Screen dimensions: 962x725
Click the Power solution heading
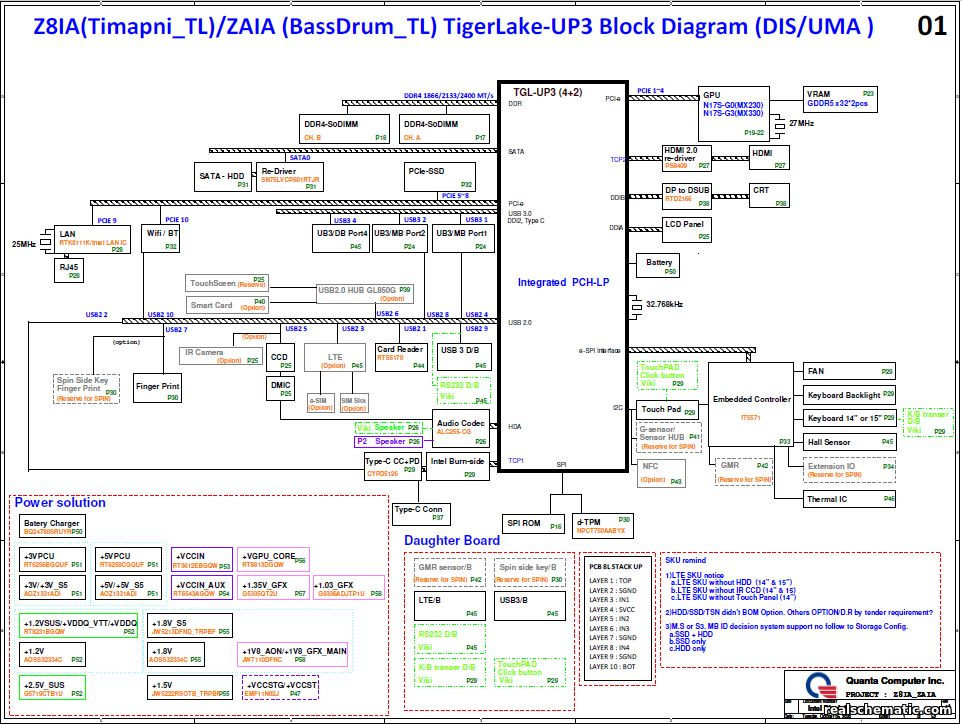click(x=60, y=503)
